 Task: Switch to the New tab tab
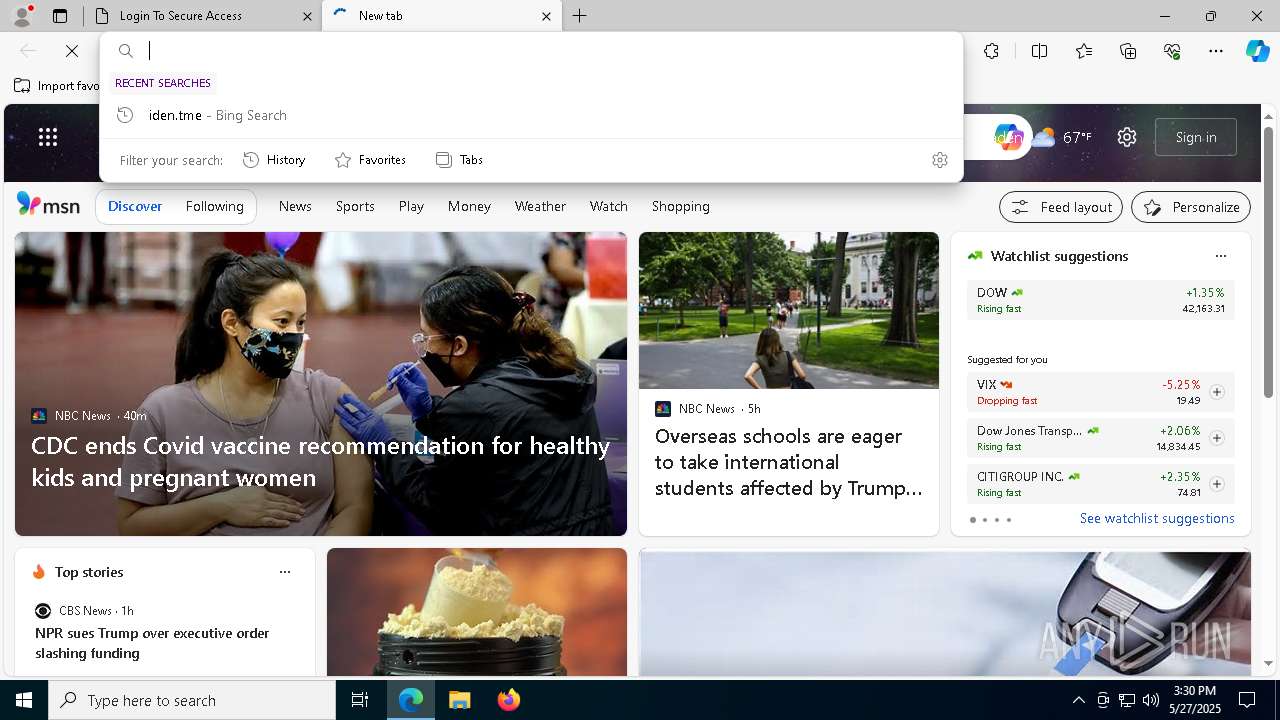[440, 16]
